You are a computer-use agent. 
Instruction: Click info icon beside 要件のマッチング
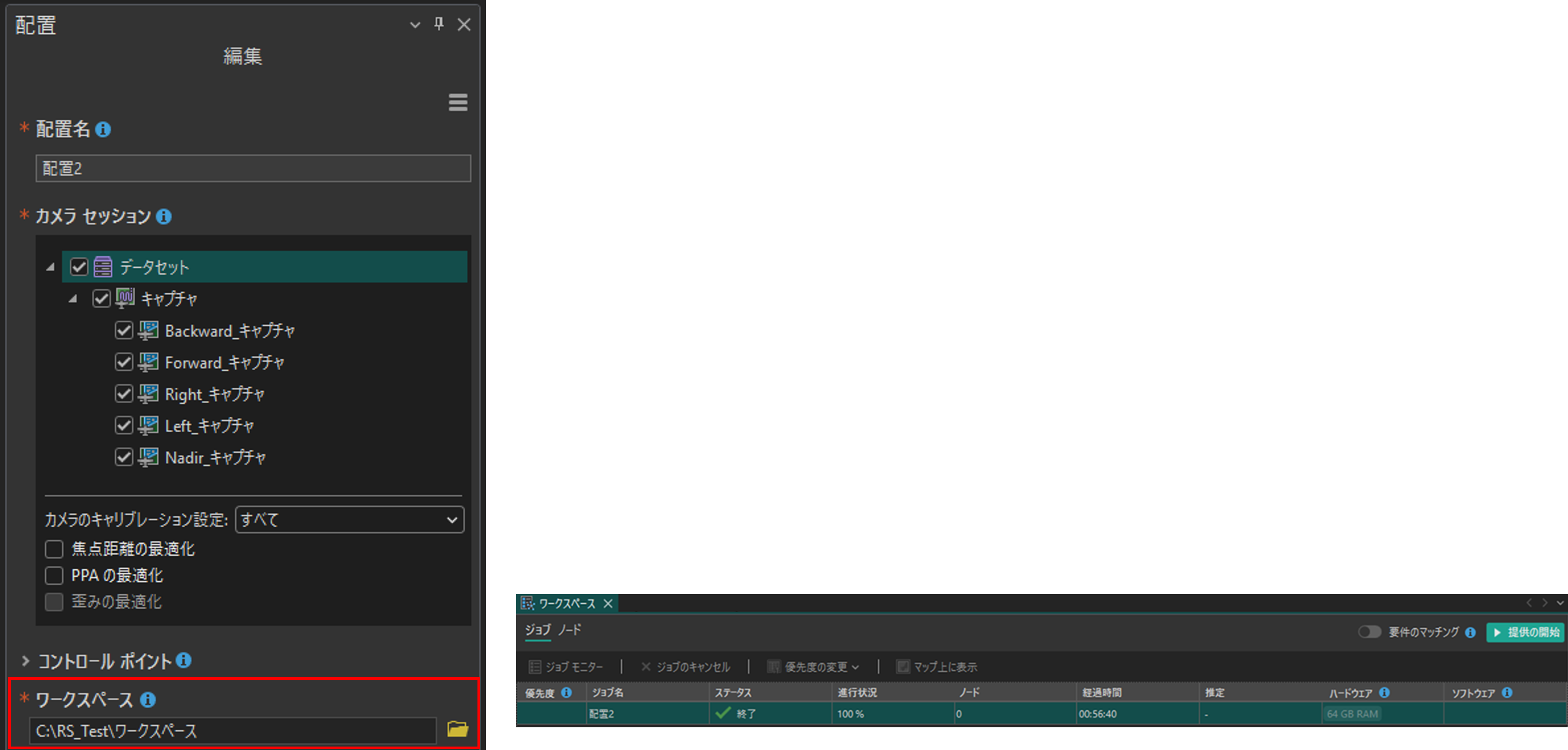pyautogui.click(x=1470, y=632)
